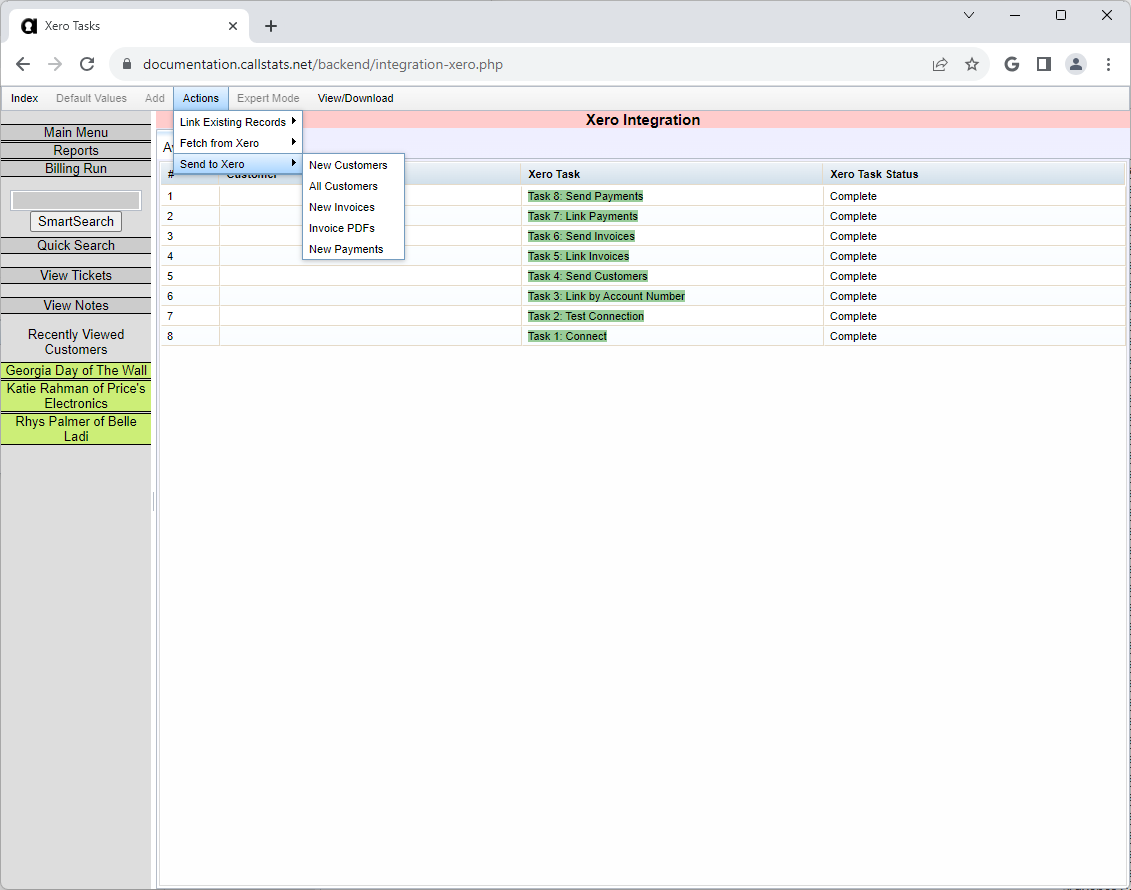Image resolution: width=1131 pixels, height=890 pixels.
Task: Open a new browser tab
Action: 270,26
